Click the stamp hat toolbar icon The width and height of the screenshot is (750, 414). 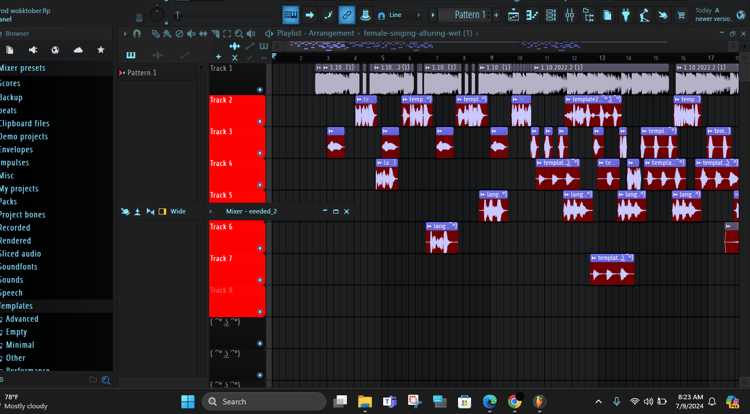point(365,15)
